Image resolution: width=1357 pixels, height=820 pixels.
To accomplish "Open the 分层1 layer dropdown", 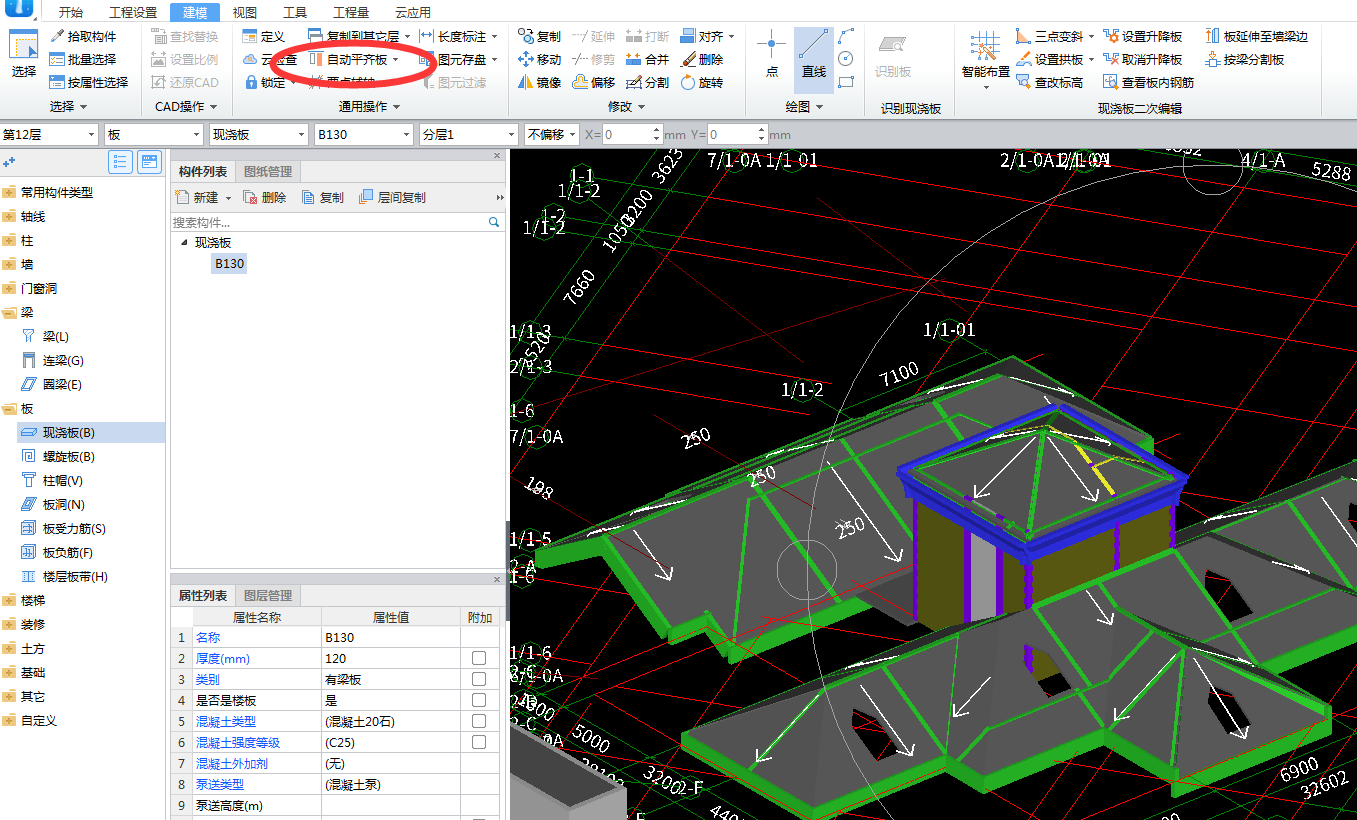I will pos(468,134).
